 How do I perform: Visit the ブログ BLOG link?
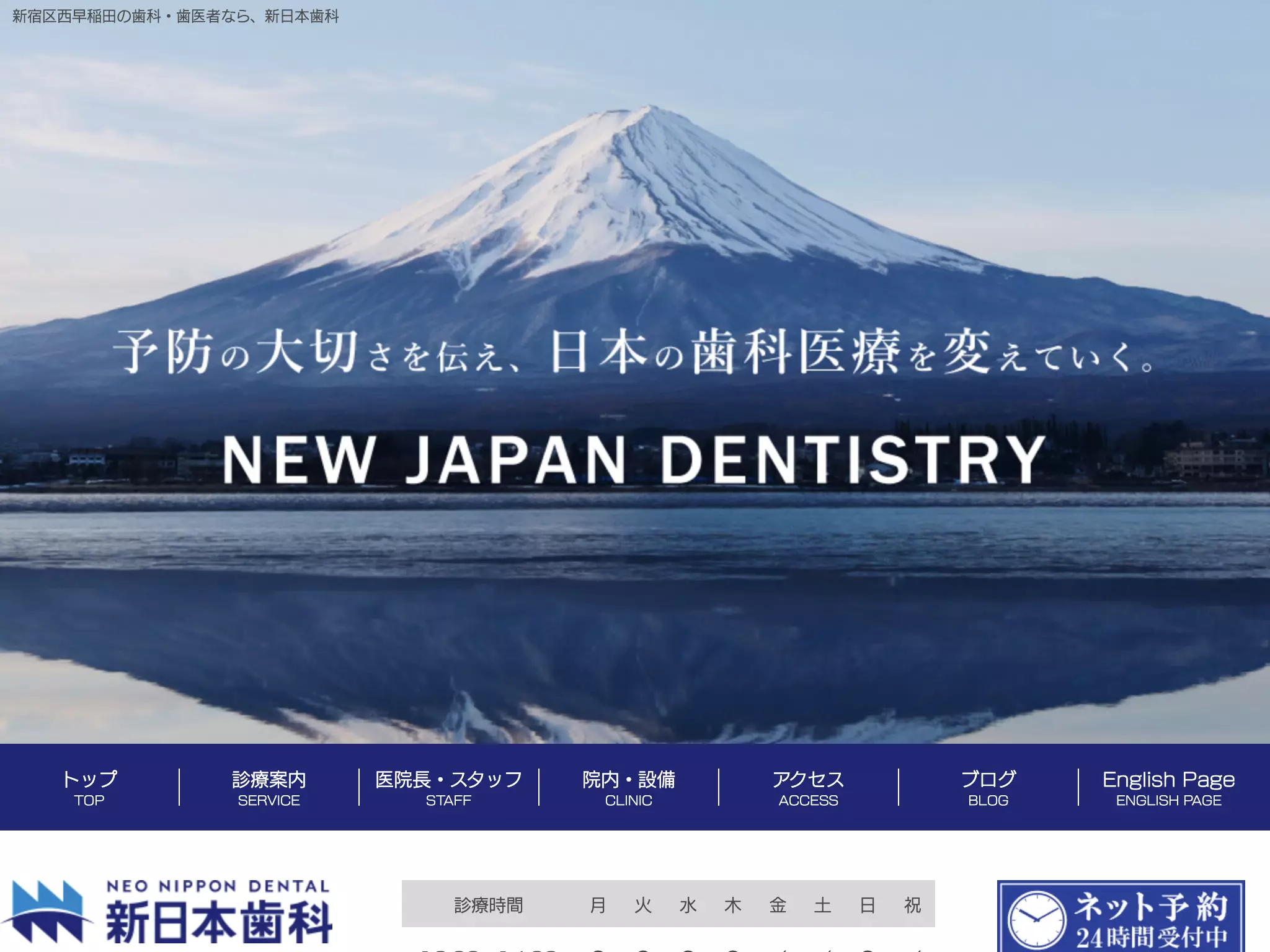point(988,787)
